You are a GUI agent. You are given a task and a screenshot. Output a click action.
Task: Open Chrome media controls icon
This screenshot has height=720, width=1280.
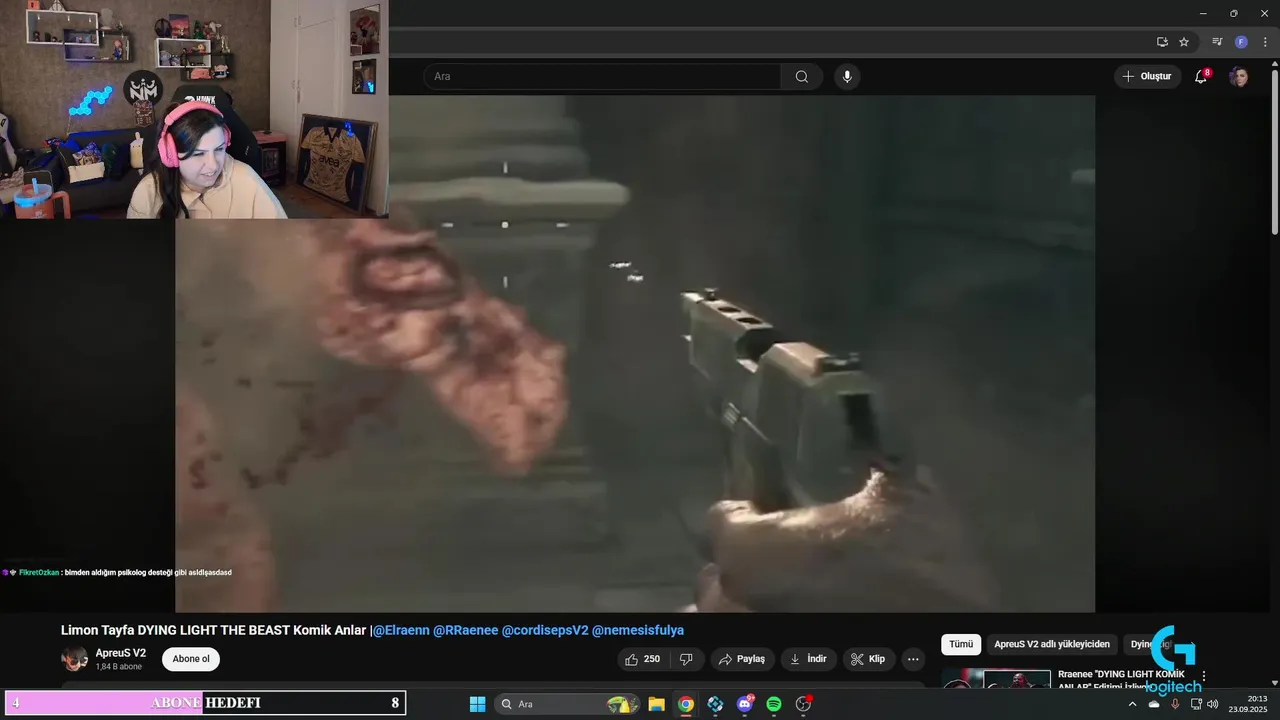1217,42
